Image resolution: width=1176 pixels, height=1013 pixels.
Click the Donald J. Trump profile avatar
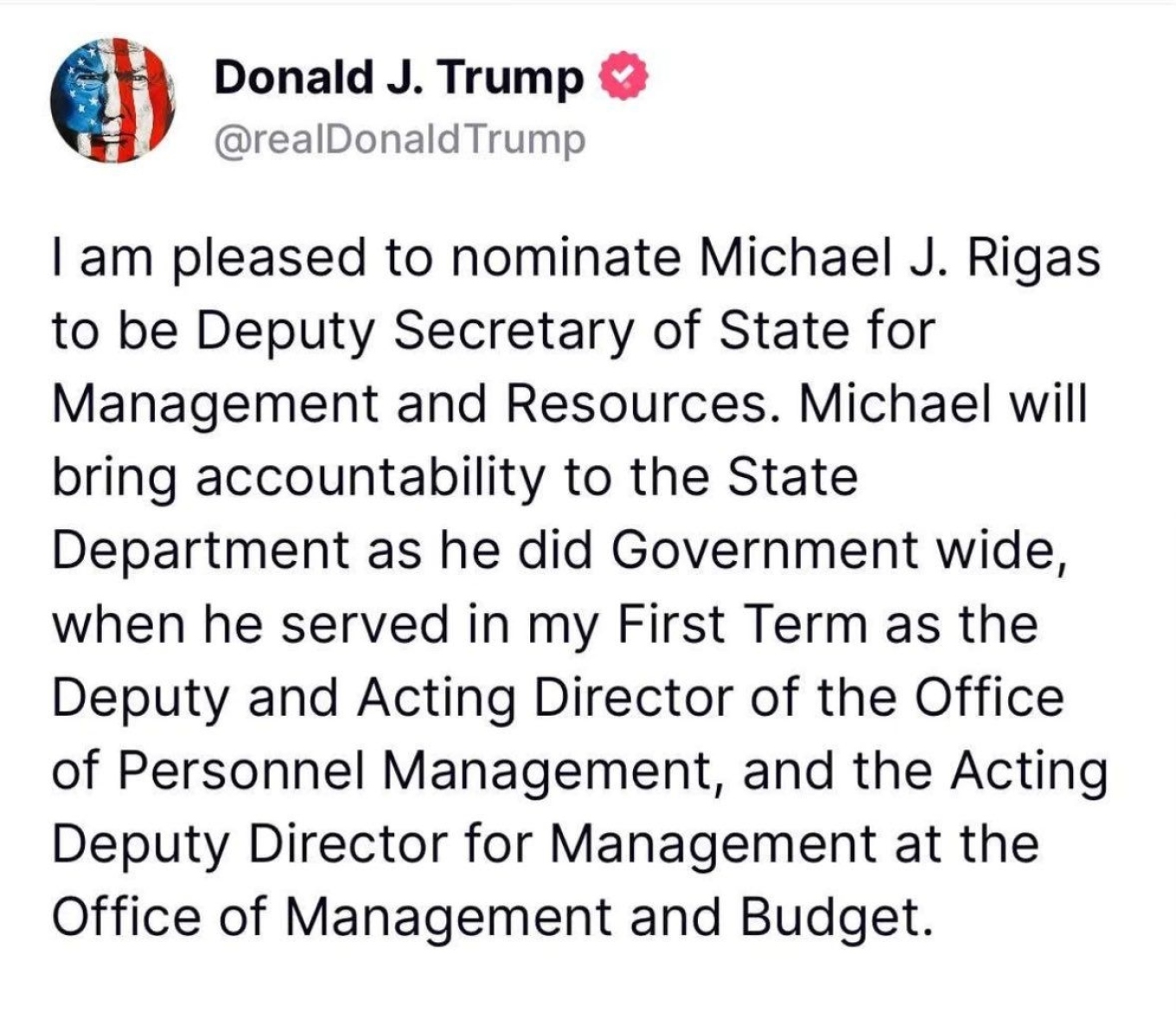click(x=113, y=101)
